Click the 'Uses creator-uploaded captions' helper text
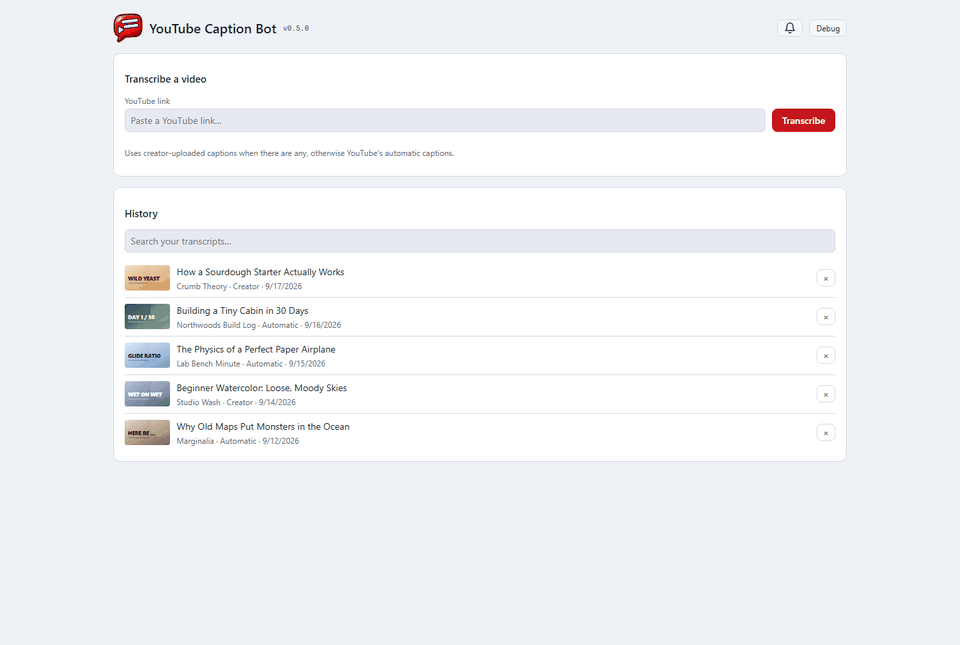This screenshot has width=960, height=645. click(x=289, y=153)
